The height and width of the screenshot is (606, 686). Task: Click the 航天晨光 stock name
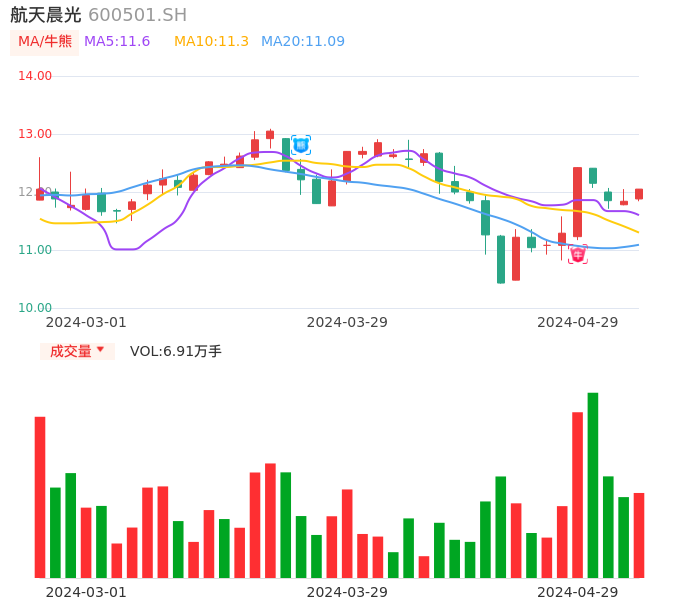click(x=46, y=15)
